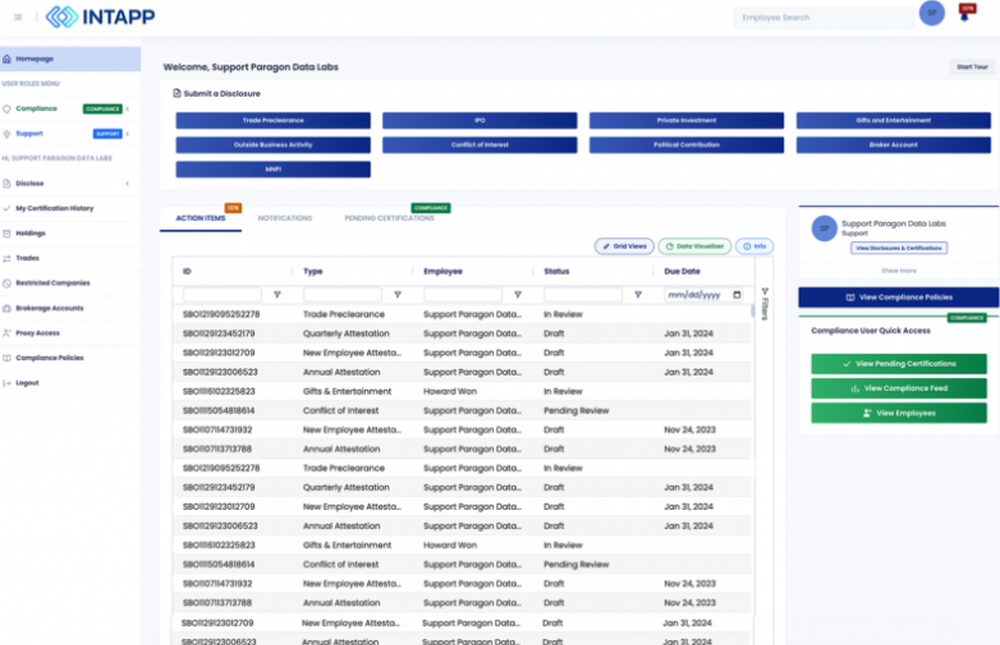Sort by the Due Date column header
This screenshot has height=645, width=1000.
(682, 272)
